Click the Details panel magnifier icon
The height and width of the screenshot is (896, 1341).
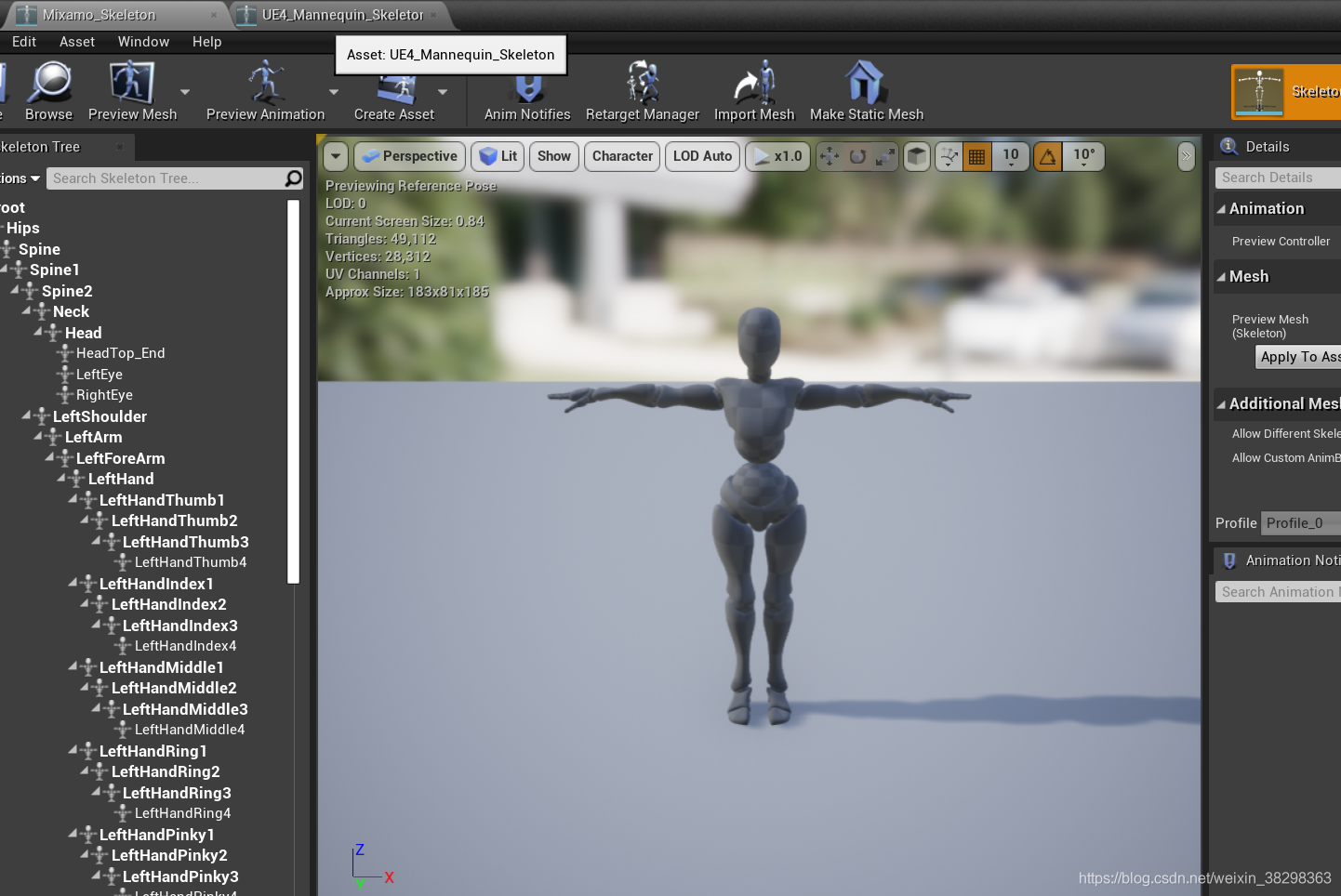(1229, 146)
